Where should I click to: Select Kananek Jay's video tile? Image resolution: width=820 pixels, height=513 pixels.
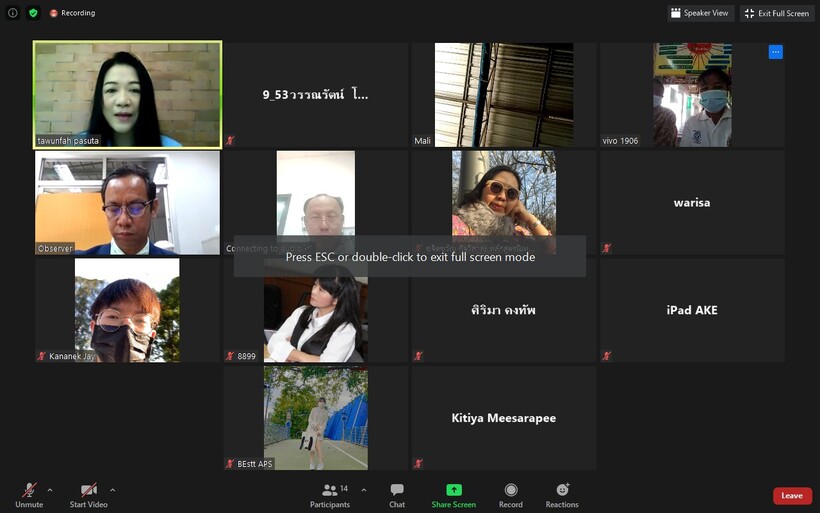[x=128, y=310]
